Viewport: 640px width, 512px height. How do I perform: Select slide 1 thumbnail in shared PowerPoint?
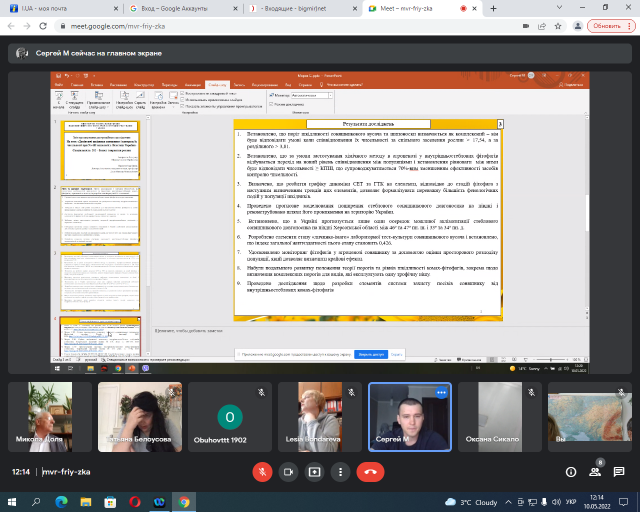pos(100,150)
